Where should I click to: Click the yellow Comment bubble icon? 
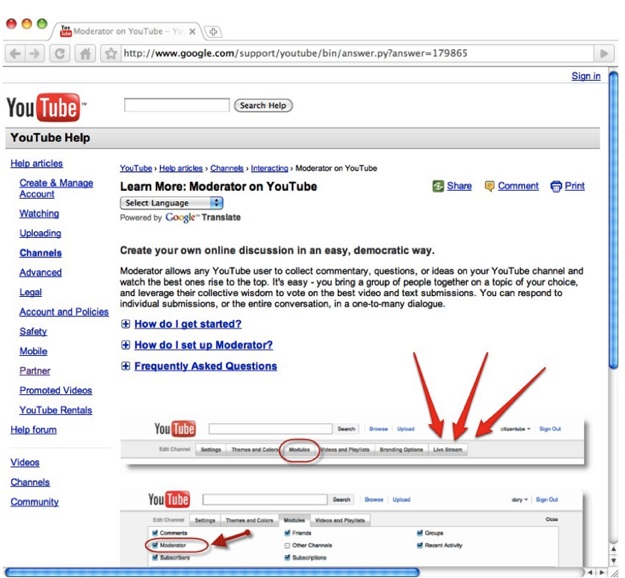489,186
